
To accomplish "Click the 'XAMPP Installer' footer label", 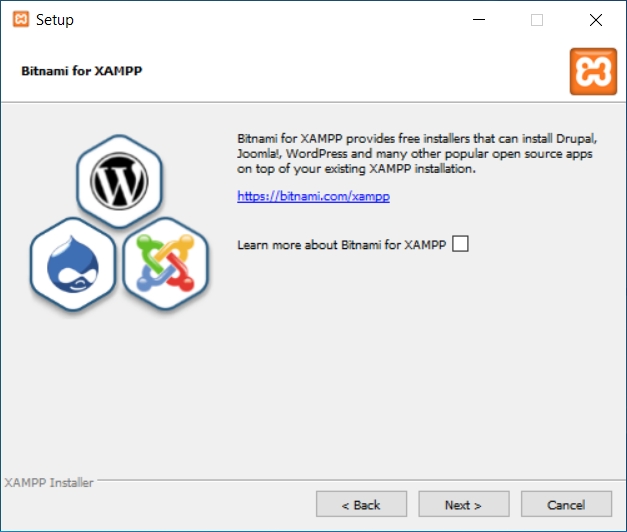I will click(x=49, y=483).
